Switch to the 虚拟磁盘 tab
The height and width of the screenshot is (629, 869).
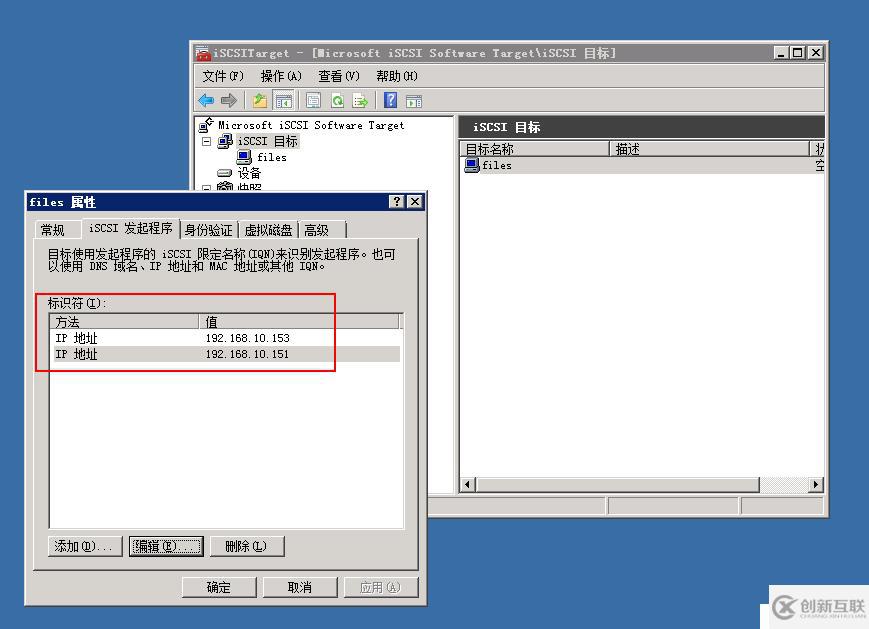click(x=268, y=230)
